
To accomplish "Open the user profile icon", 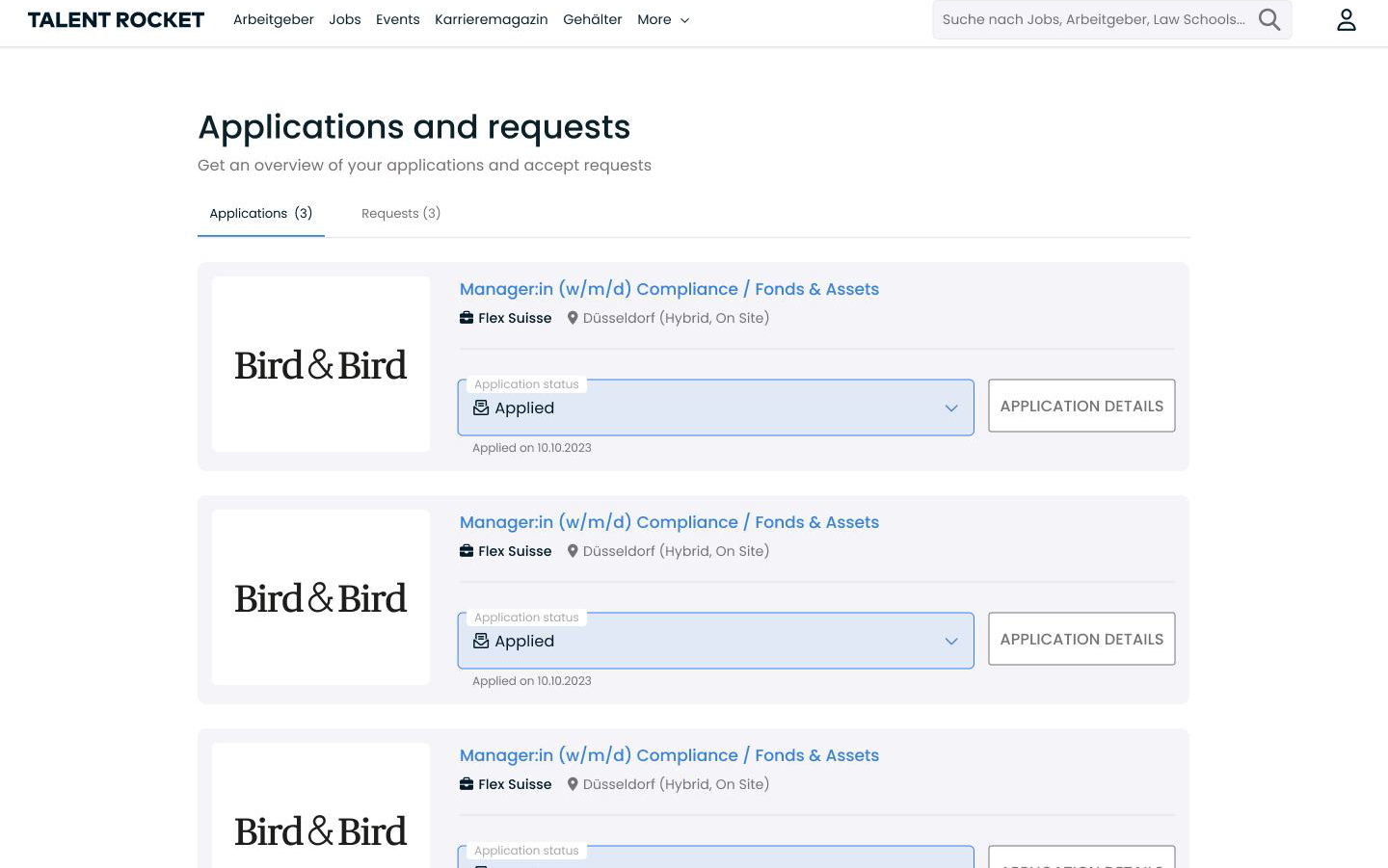I will pyautogui.click(x=1347, y=19).
